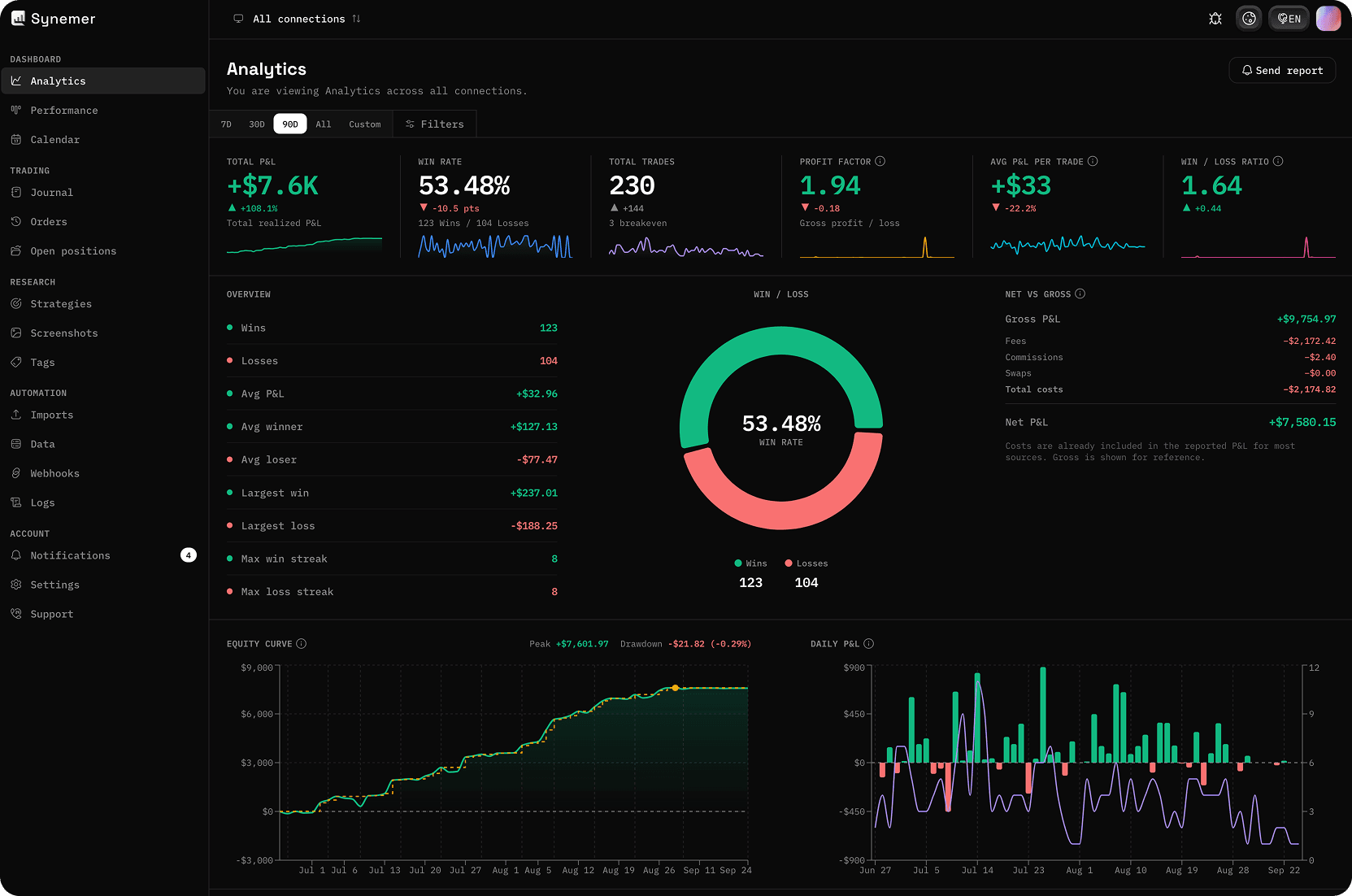
Task: Open the All connections dropdown
Action: point(298,19)
